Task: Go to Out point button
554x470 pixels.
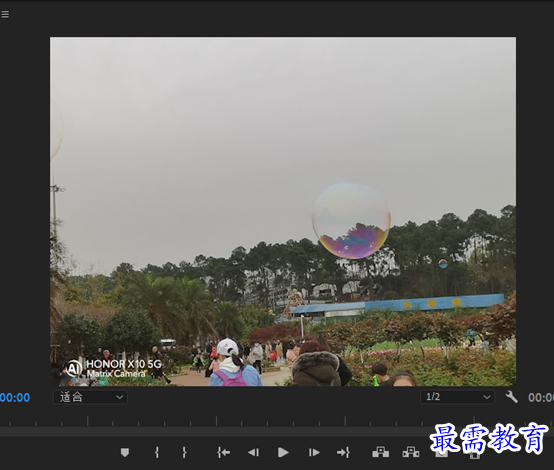Action: [343, 452]
